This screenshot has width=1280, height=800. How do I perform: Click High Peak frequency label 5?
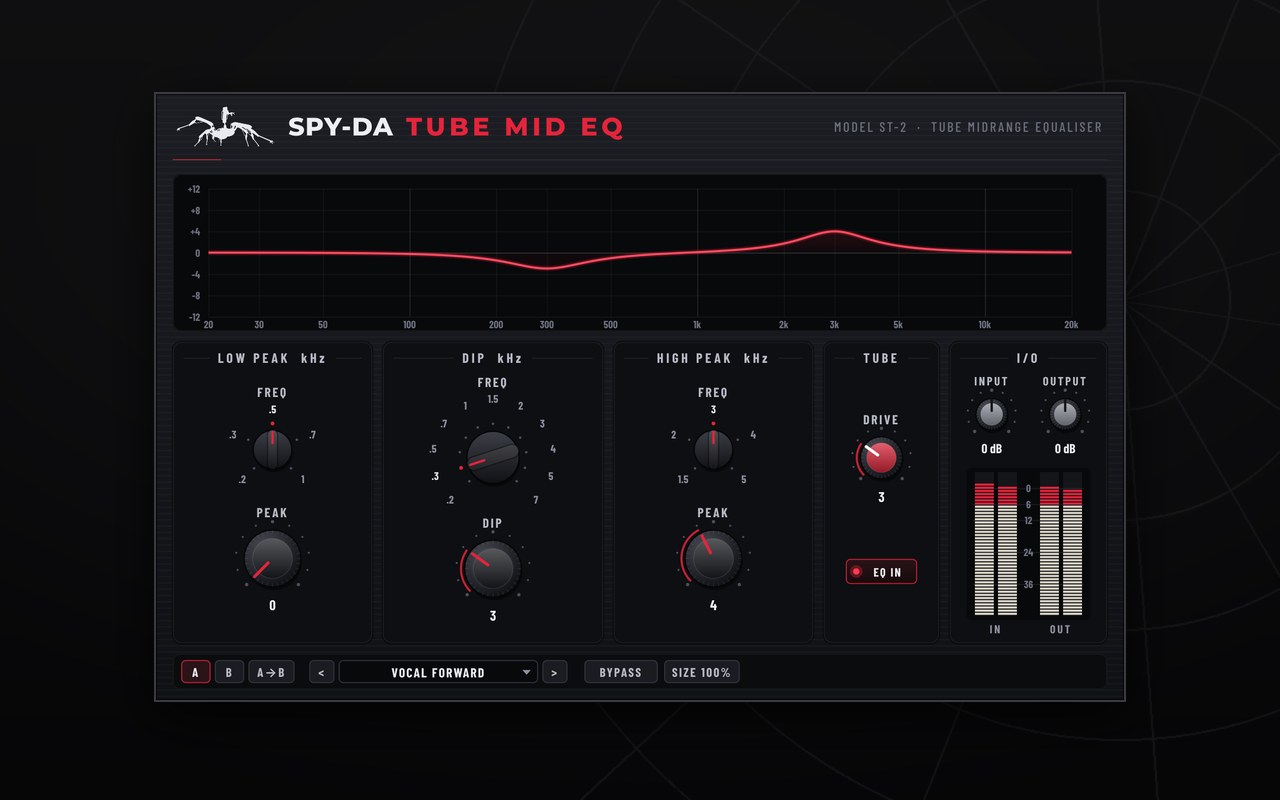[x=743, y=480]
